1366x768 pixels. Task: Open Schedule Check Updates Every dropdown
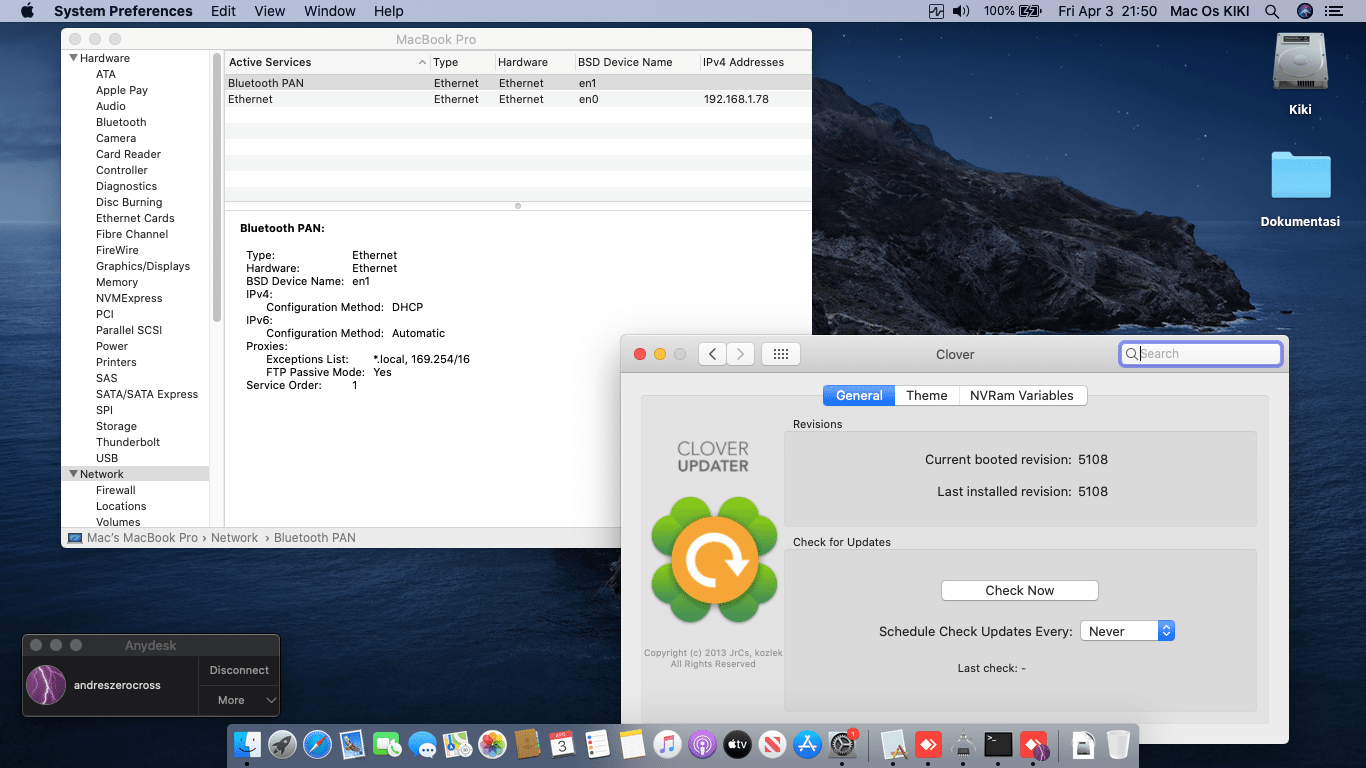[x=1127, y=631]
